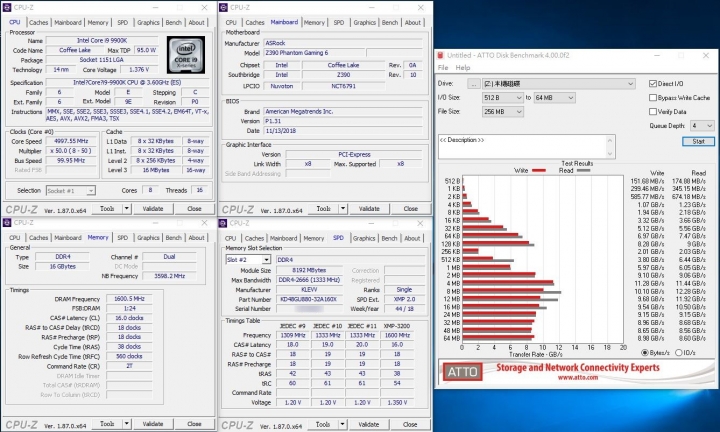The image size is (720, 432).
Task: Click gray Read legend swatch
Action: point(583,170)
